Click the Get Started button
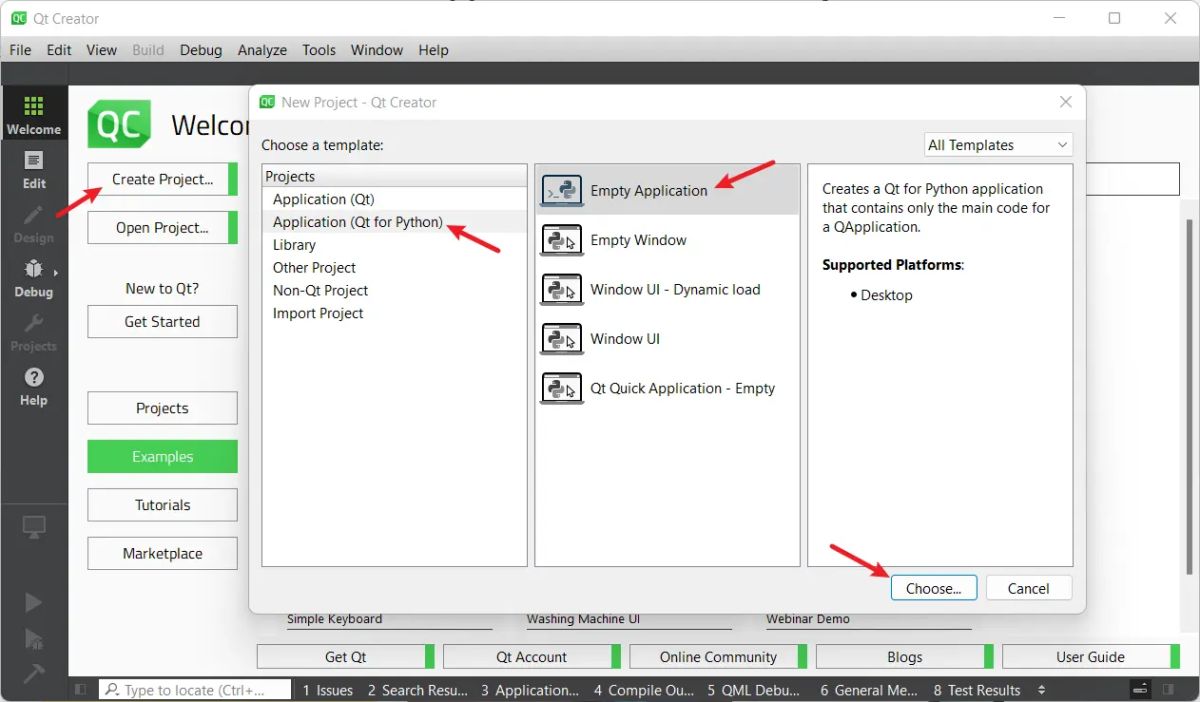Image resolution: width=1200 pixels, height=702 pixels. click(162, 322)
